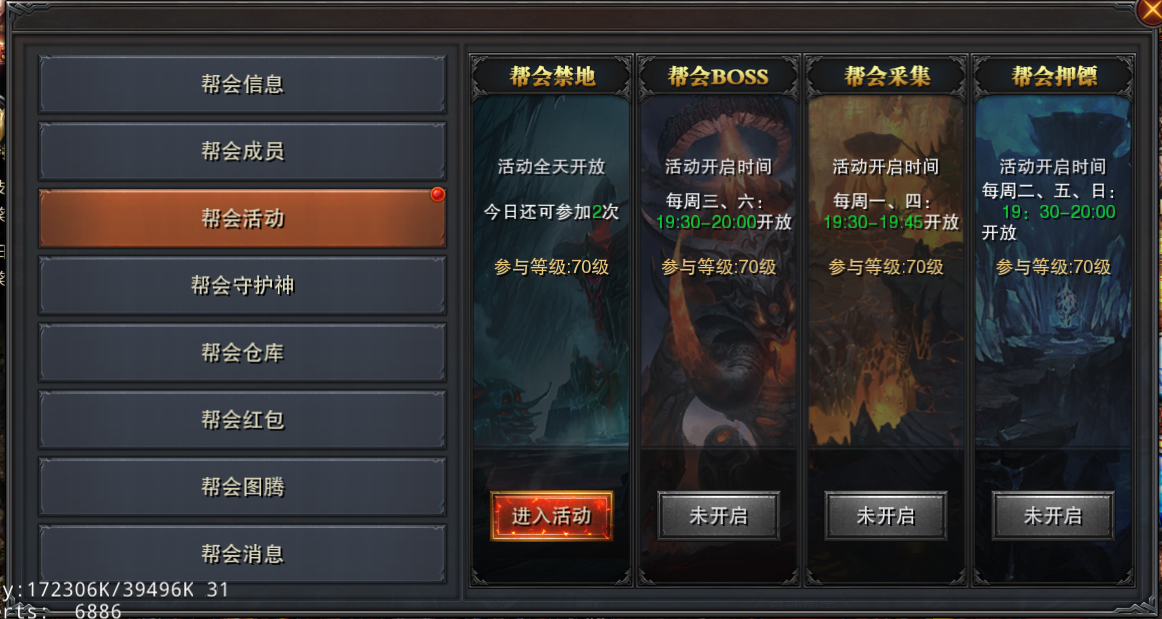Viewport: 1162px width, 619px height.
Task: Click the 帮会禁地 card title header
Action: point(551,76)
